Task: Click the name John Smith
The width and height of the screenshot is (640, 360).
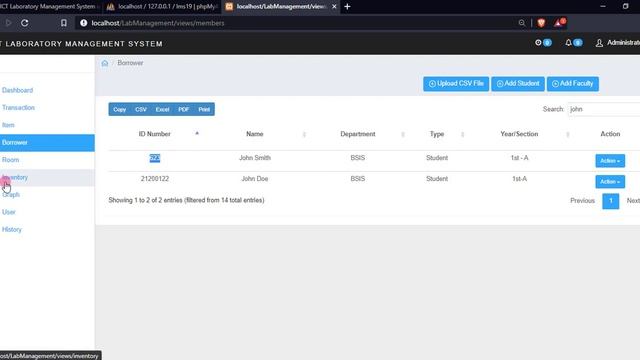Action: pyautogui.click(x=255, y=158)
